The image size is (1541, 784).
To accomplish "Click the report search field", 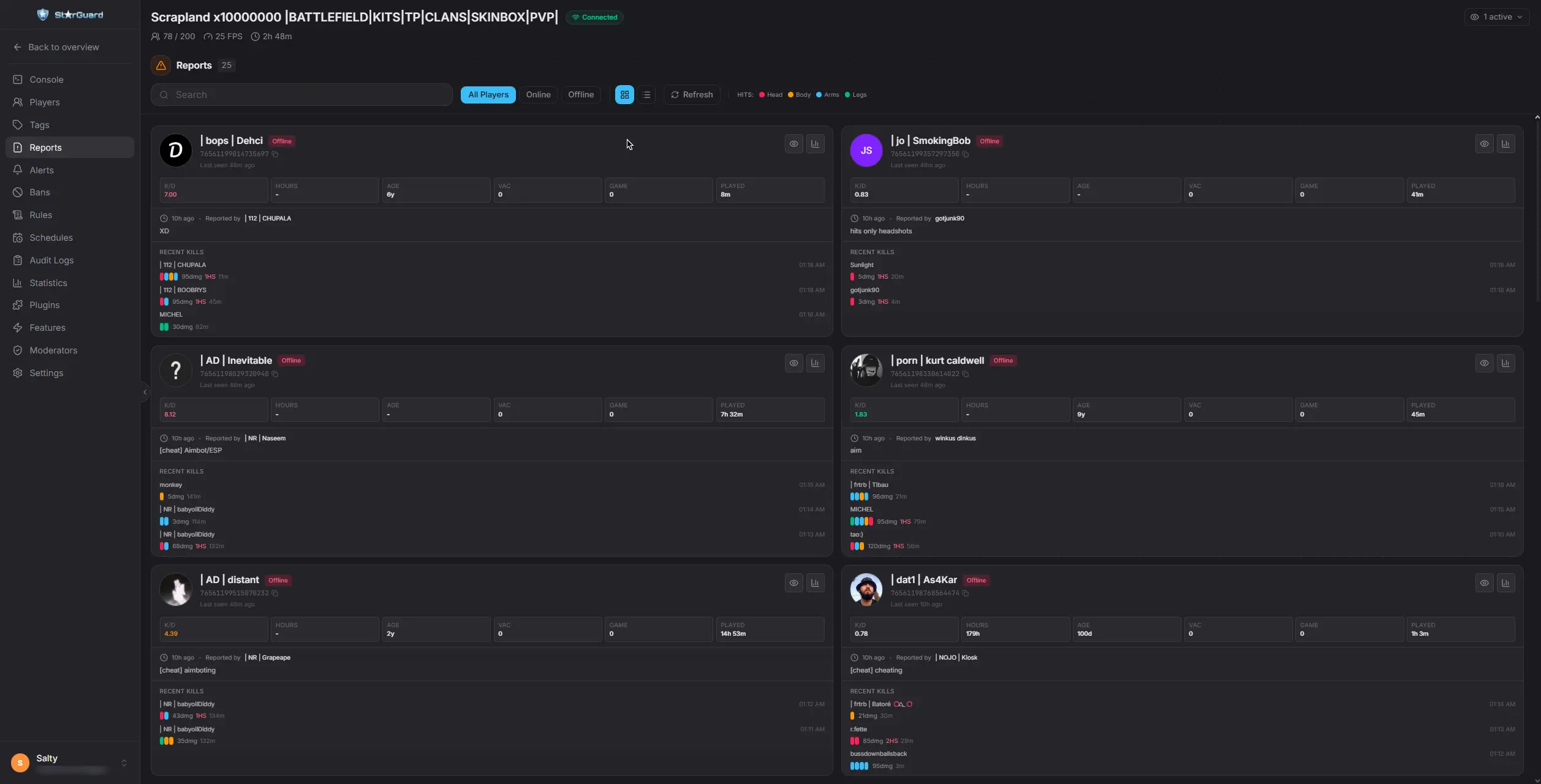I will click(x=300, y=94).
